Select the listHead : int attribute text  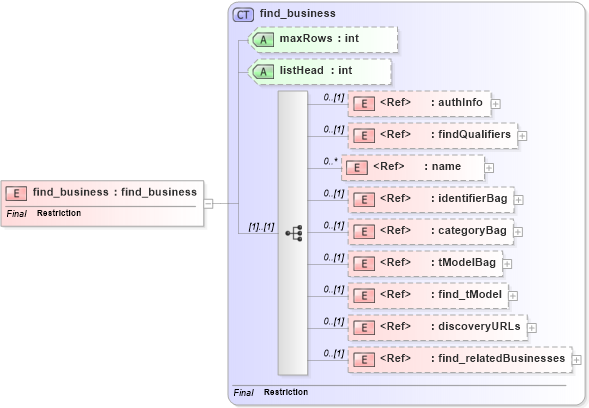tap(316, 70)
